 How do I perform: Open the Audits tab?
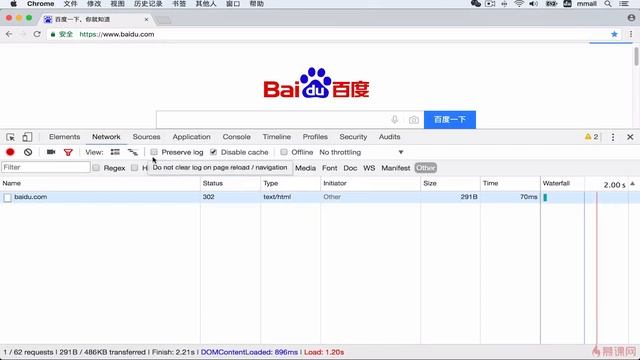(x=389, y=137)
